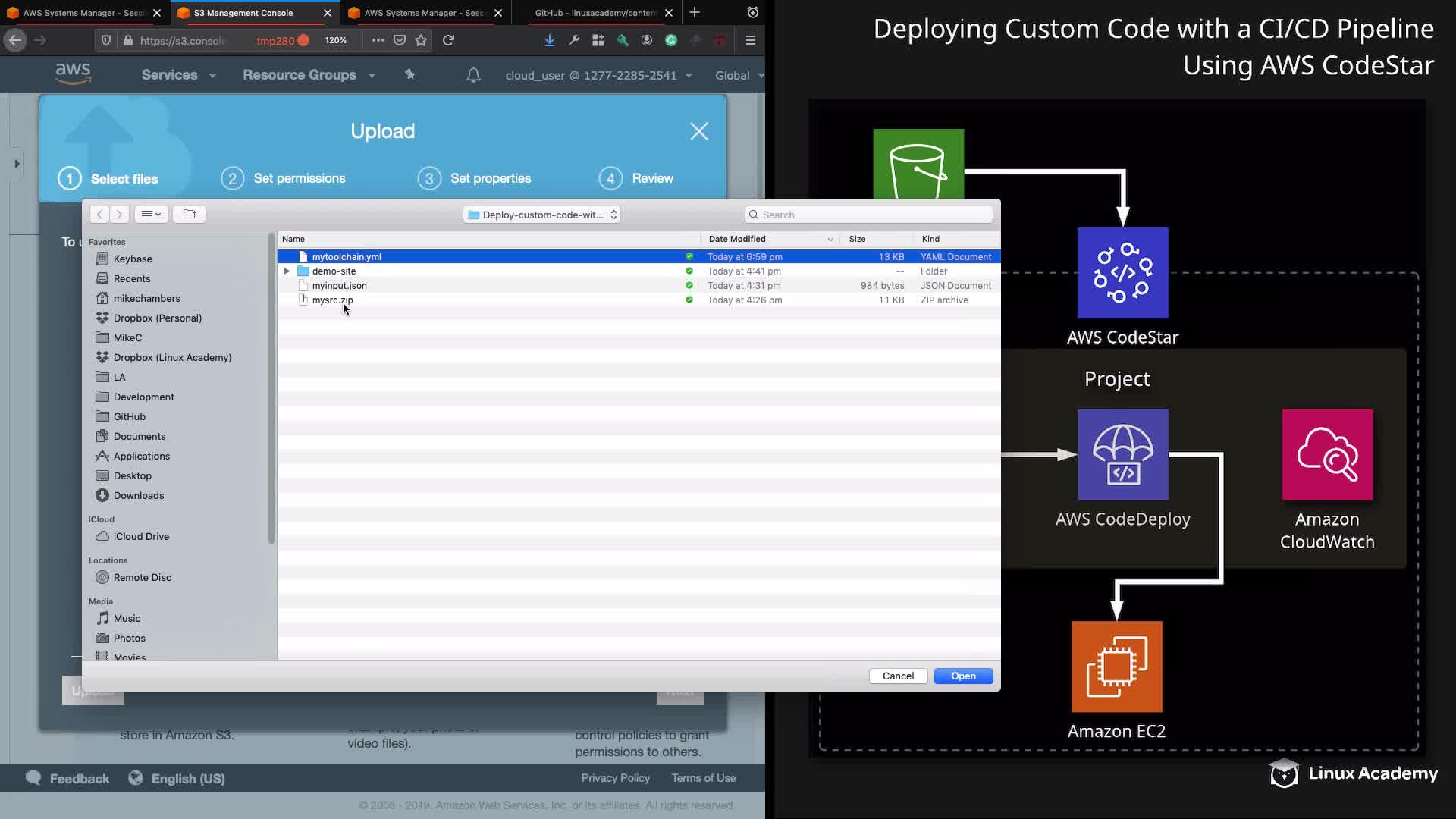This screenshot has height=819, width=1456.
Task: Expand the demo-site folder disclosure triangle
Action: coord(287,271)
